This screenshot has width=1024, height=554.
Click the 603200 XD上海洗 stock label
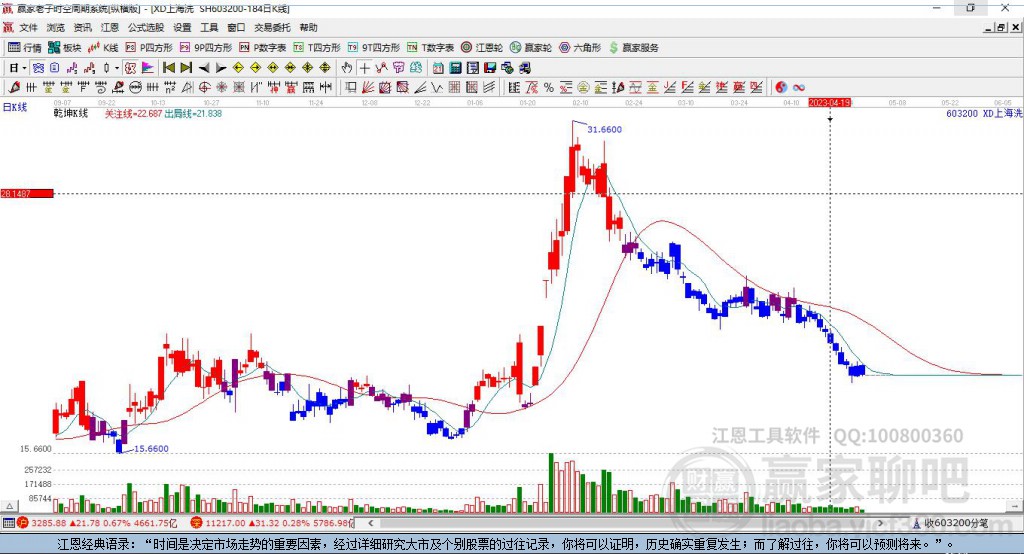point(984,114)
